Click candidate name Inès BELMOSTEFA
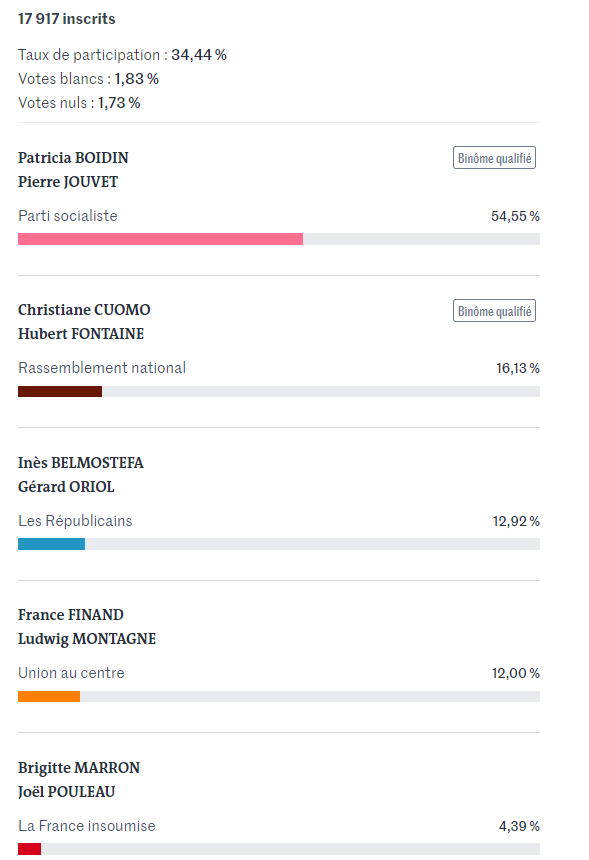The width and height of the screenshot is (589, 860). tap(81, 463)
